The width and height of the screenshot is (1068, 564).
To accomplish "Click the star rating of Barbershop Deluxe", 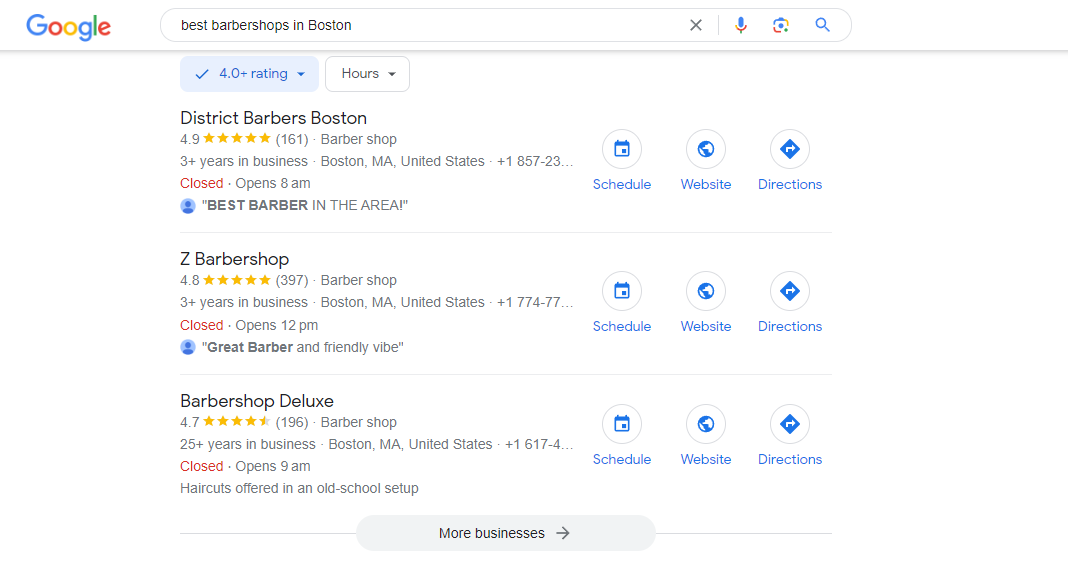I will [x=236, y=422].
